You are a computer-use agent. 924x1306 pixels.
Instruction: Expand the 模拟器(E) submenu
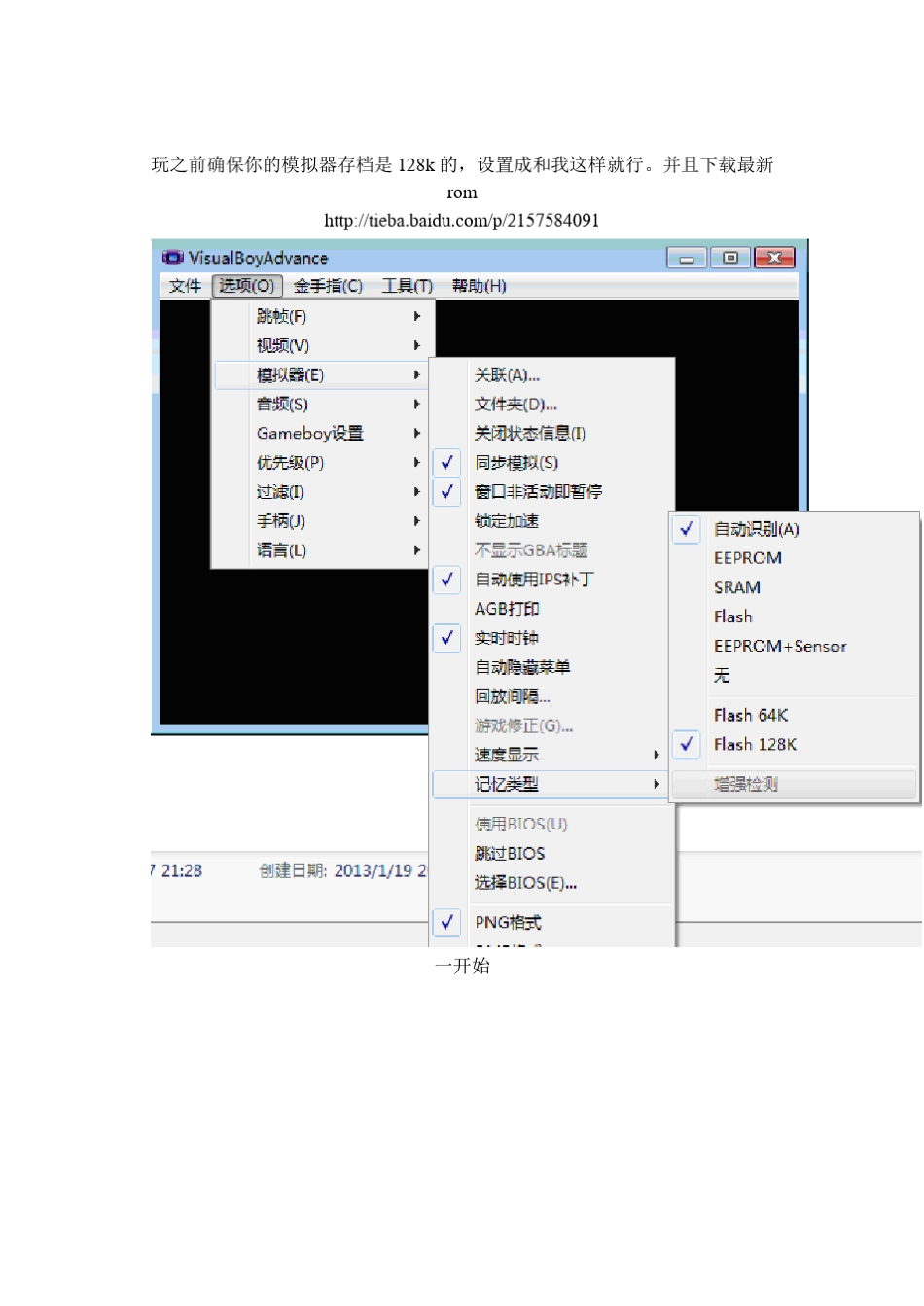tap(323, 374)
